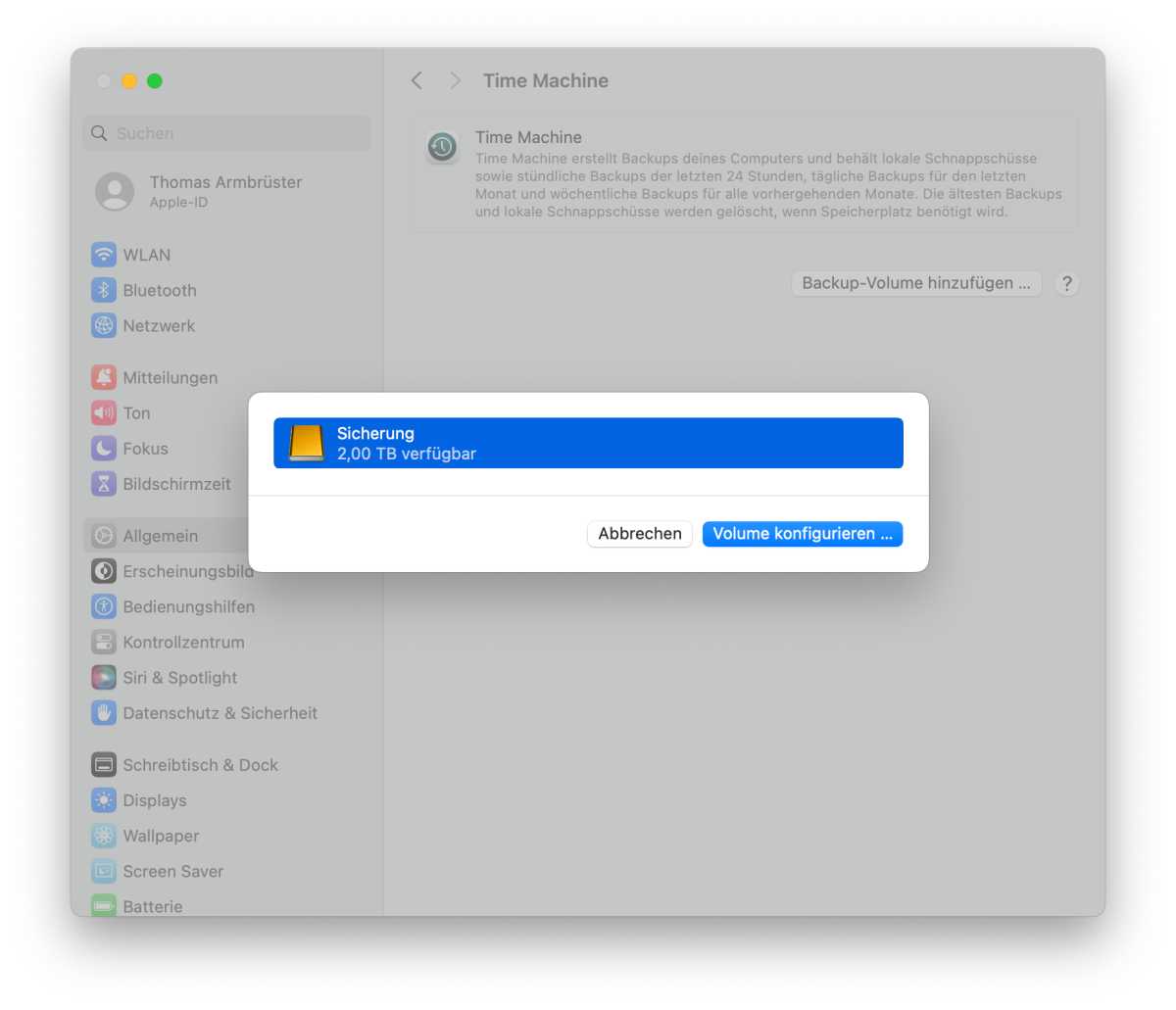1176x1010 pixels.
Task: Open the Bluetooth settings label
Action: (160, 290)
